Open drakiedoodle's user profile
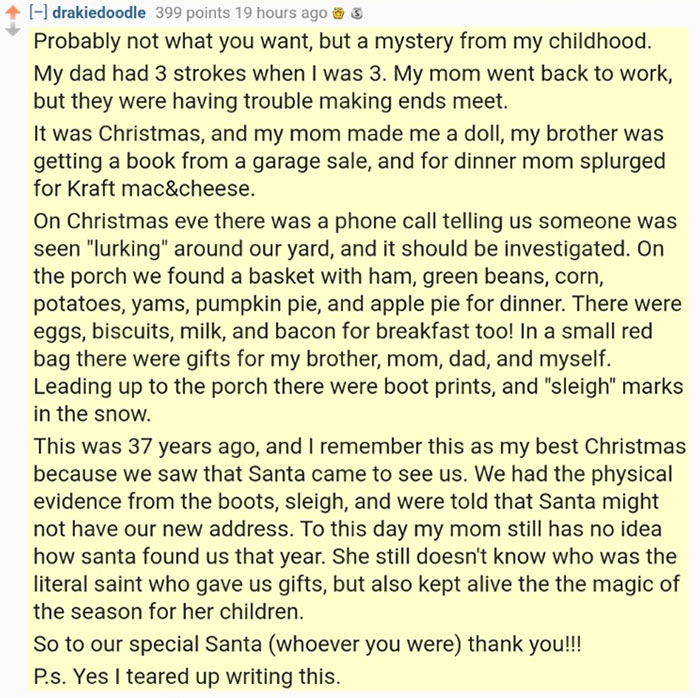Screen dimensions: 700x698 click(99, 12)
